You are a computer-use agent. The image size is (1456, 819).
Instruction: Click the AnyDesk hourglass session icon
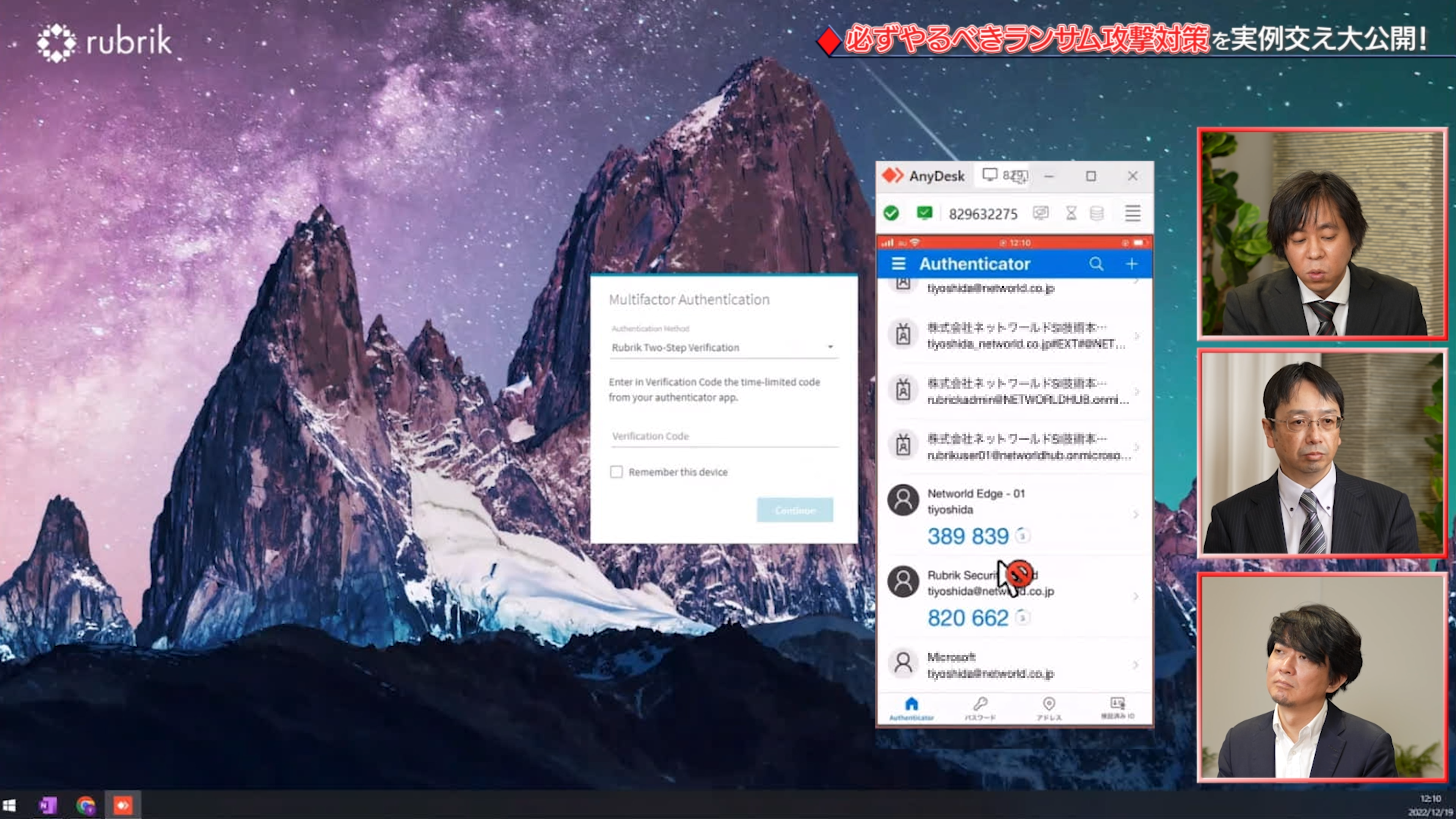[1071, 213]
